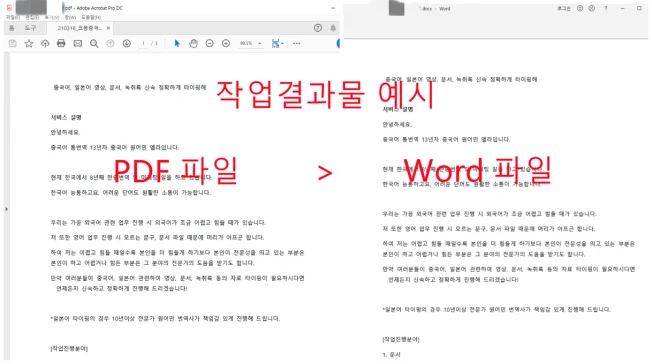Image resolution: width=652 pixels, height=364 pixels.
Task: Click '안녕하세요.' line in the PDF
Action: coord(65,132)
